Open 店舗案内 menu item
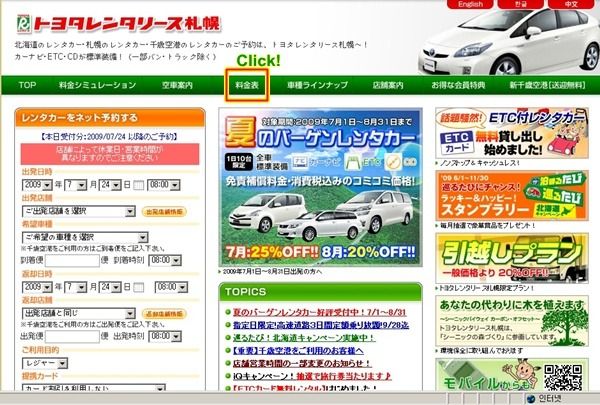The height and width of the screenshot is (405, 600). (x=388, y=85)
